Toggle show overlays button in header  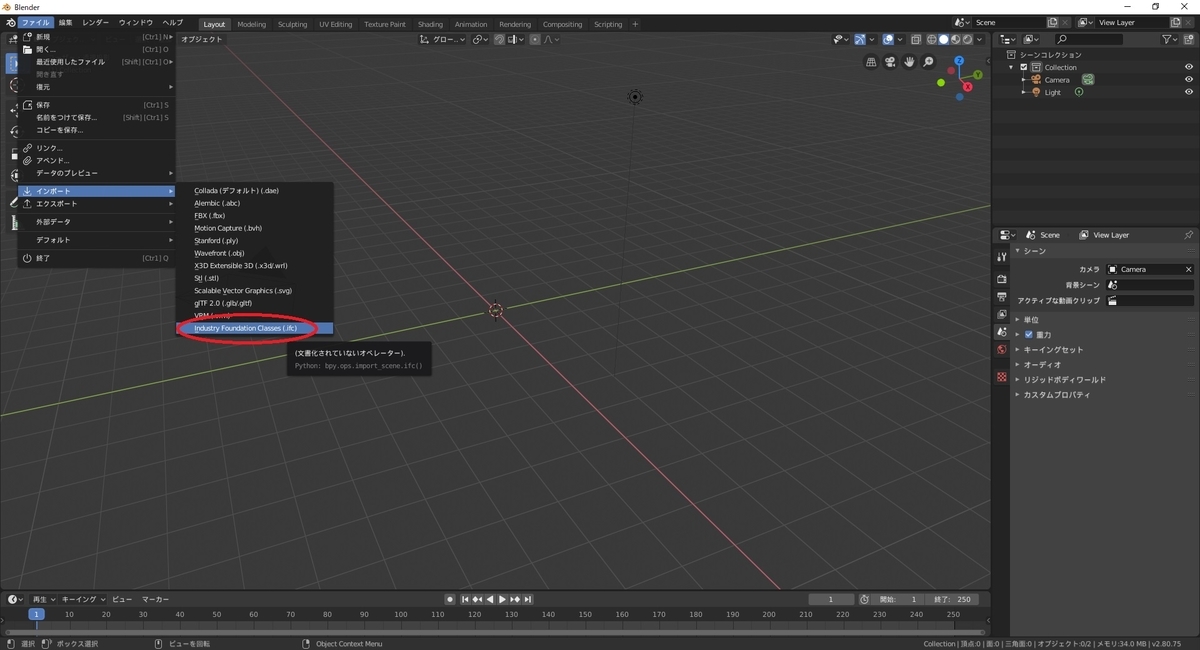coord(888,39)
